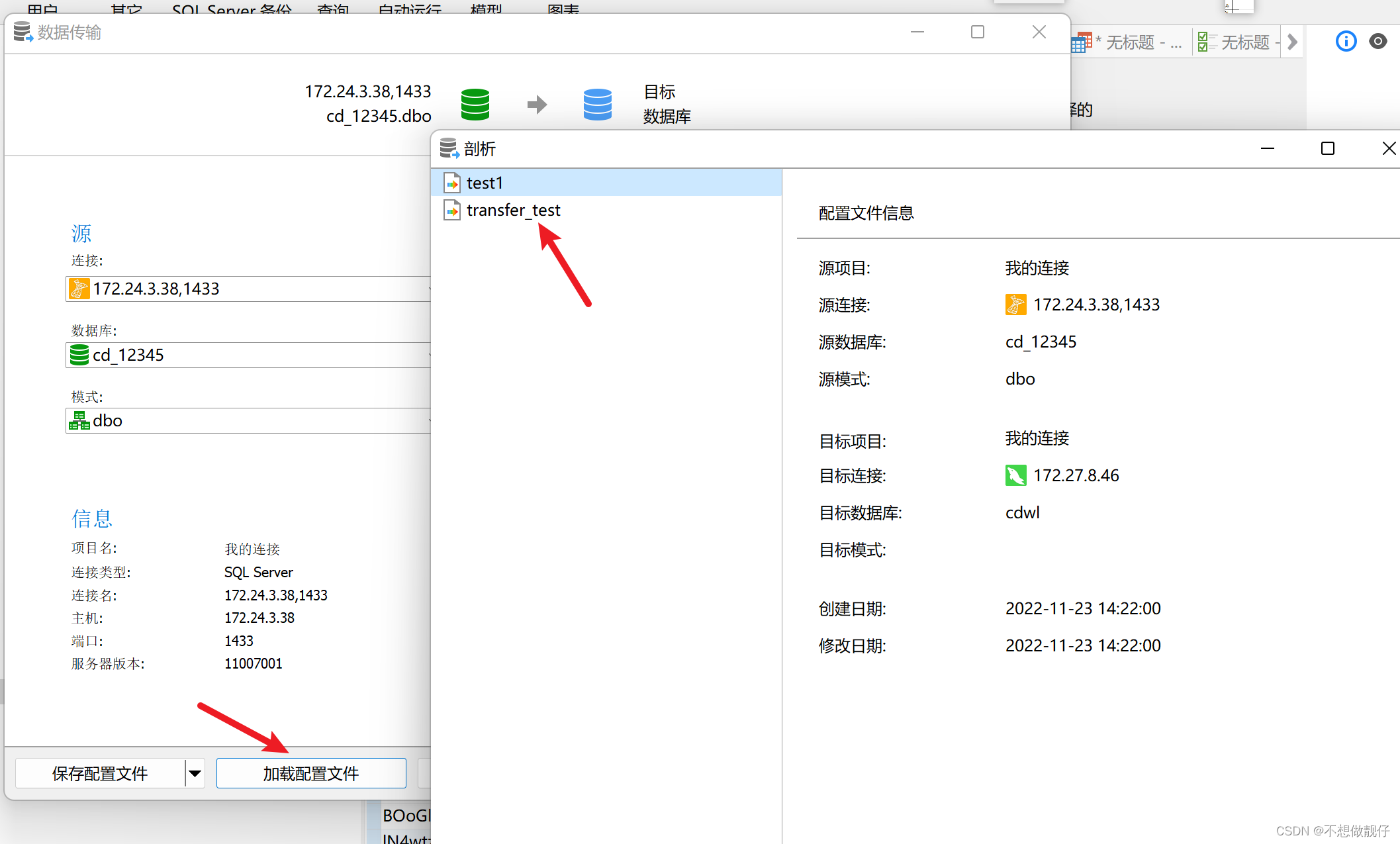Click the dbo schema icon in 模式 field

pyautogui.click(x=79, y=420)
